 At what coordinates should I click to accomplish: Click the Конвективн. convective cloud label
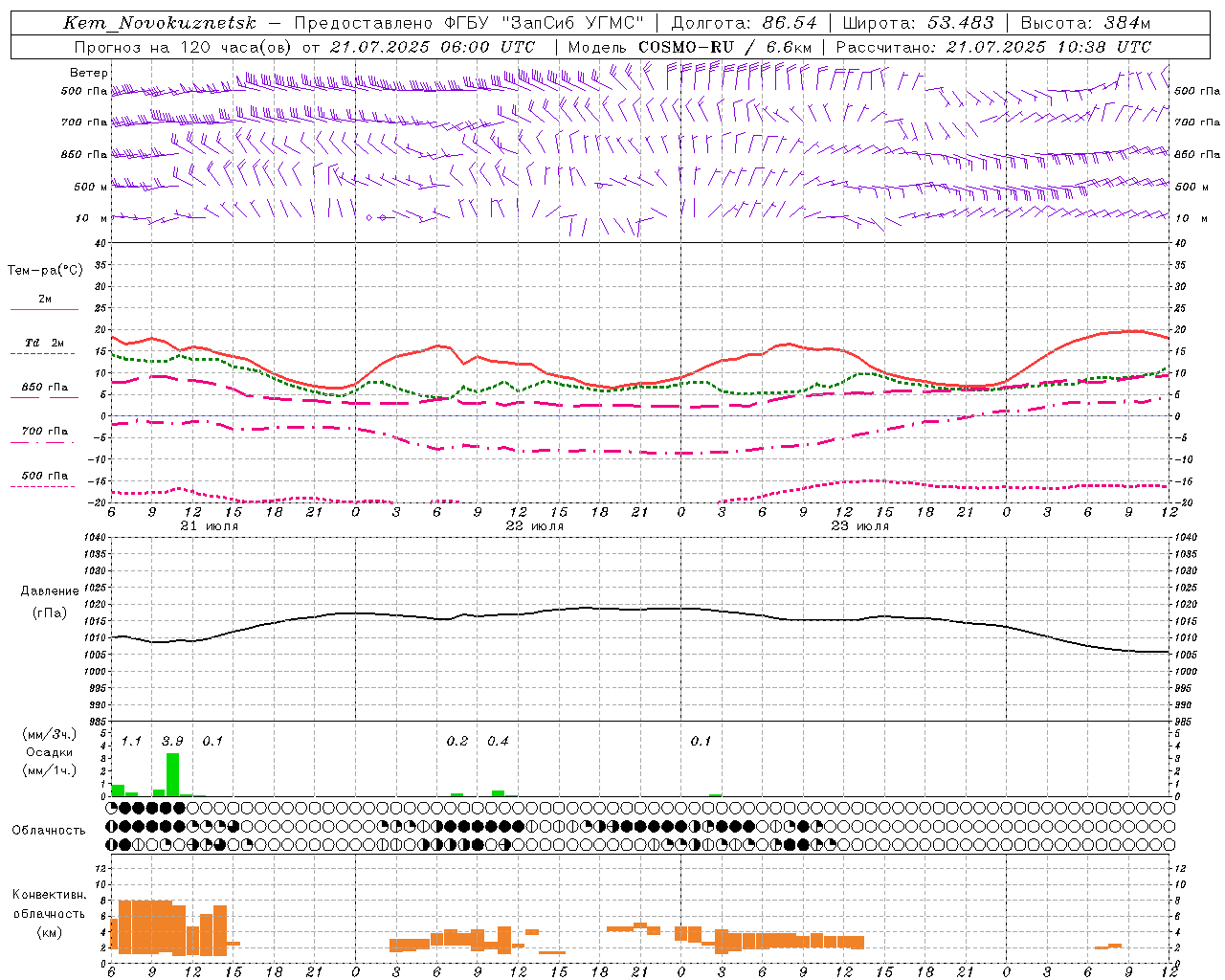point(49,895)
